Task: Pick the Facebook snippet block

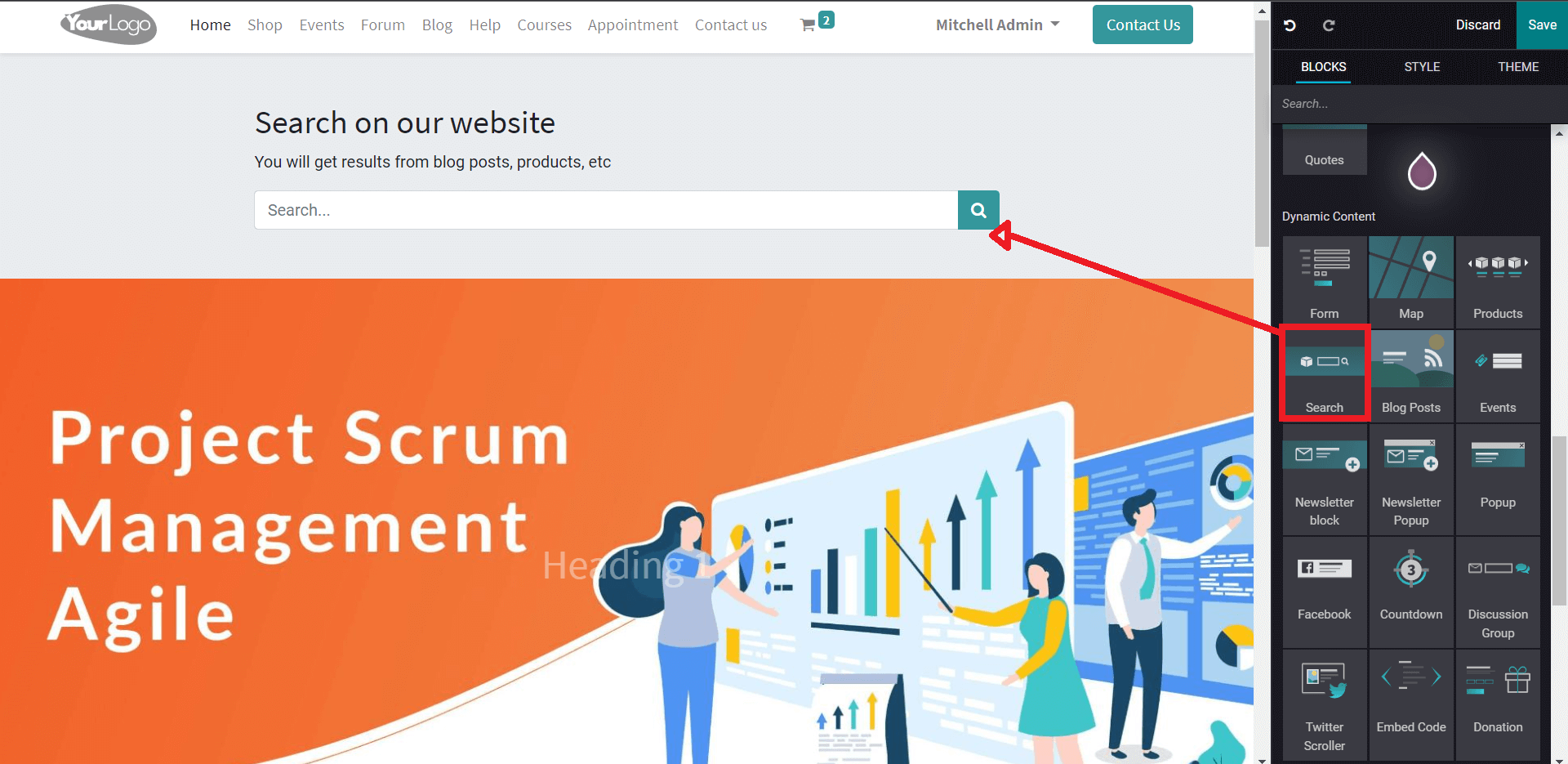Action: click(1324, 592)
